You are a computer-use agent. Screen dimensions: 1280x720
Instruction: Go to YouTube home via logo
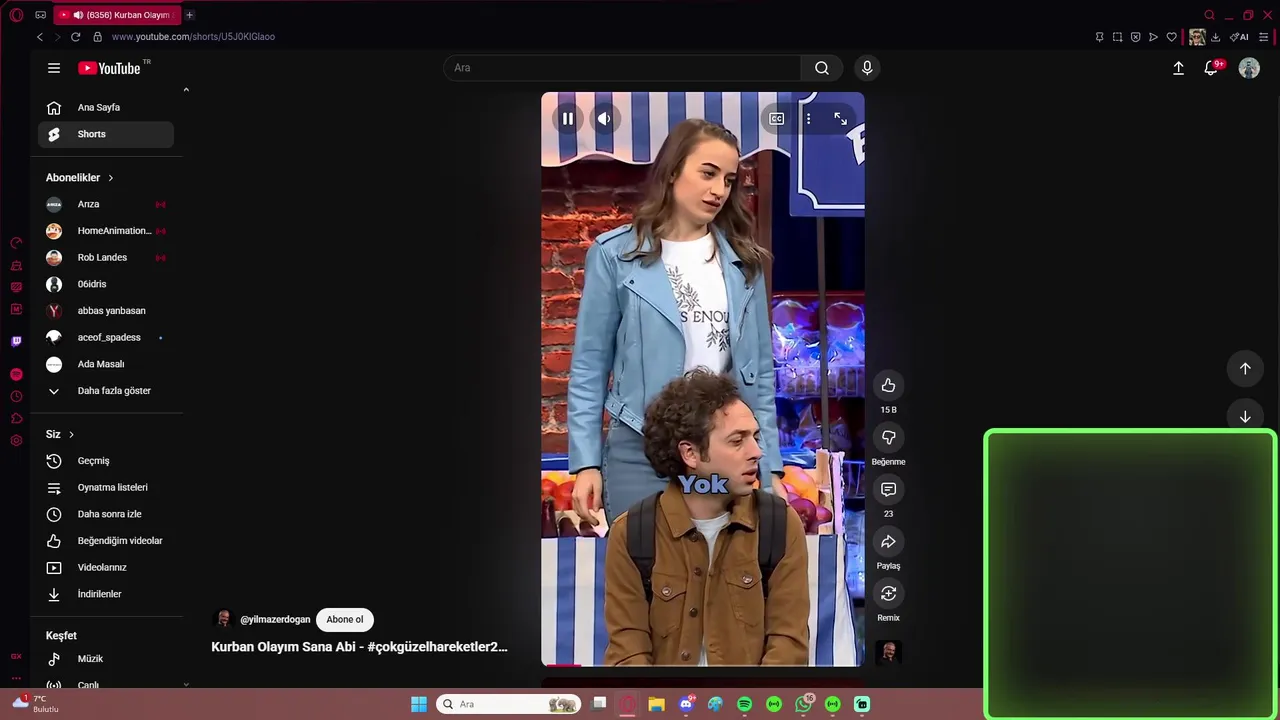(109, 68)
